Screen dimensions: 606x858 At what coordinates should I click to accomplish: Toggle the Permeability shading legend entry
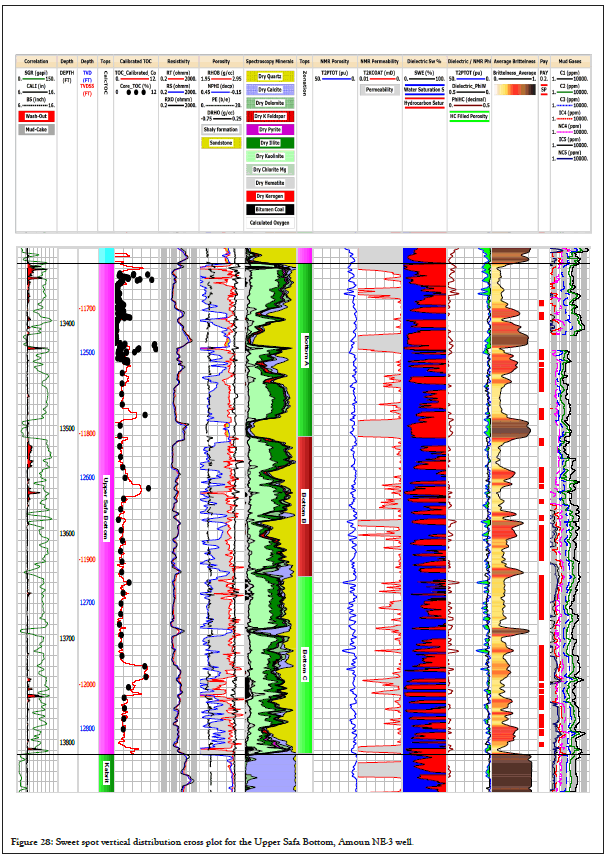(x=379, y=89)
